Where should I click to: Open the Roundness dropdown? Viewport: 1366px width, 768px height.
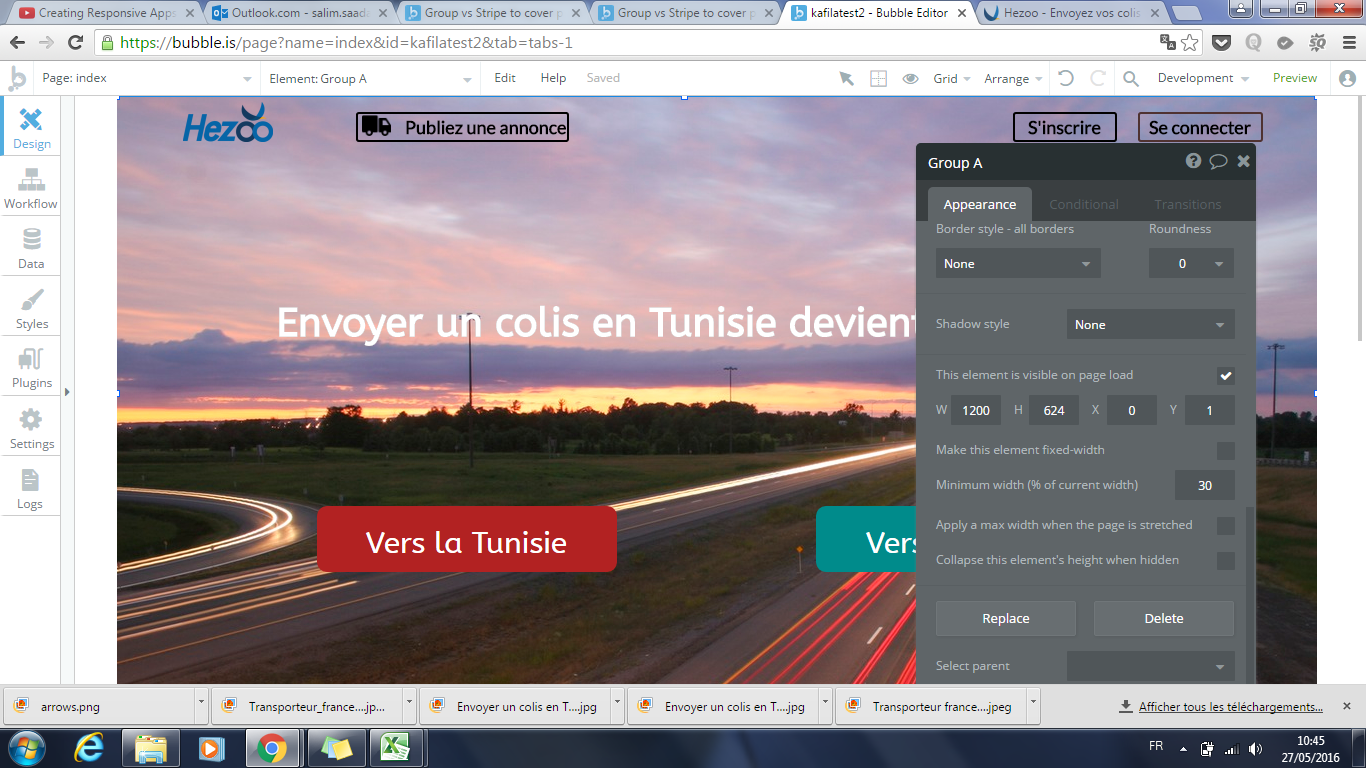coord(1191,264)
